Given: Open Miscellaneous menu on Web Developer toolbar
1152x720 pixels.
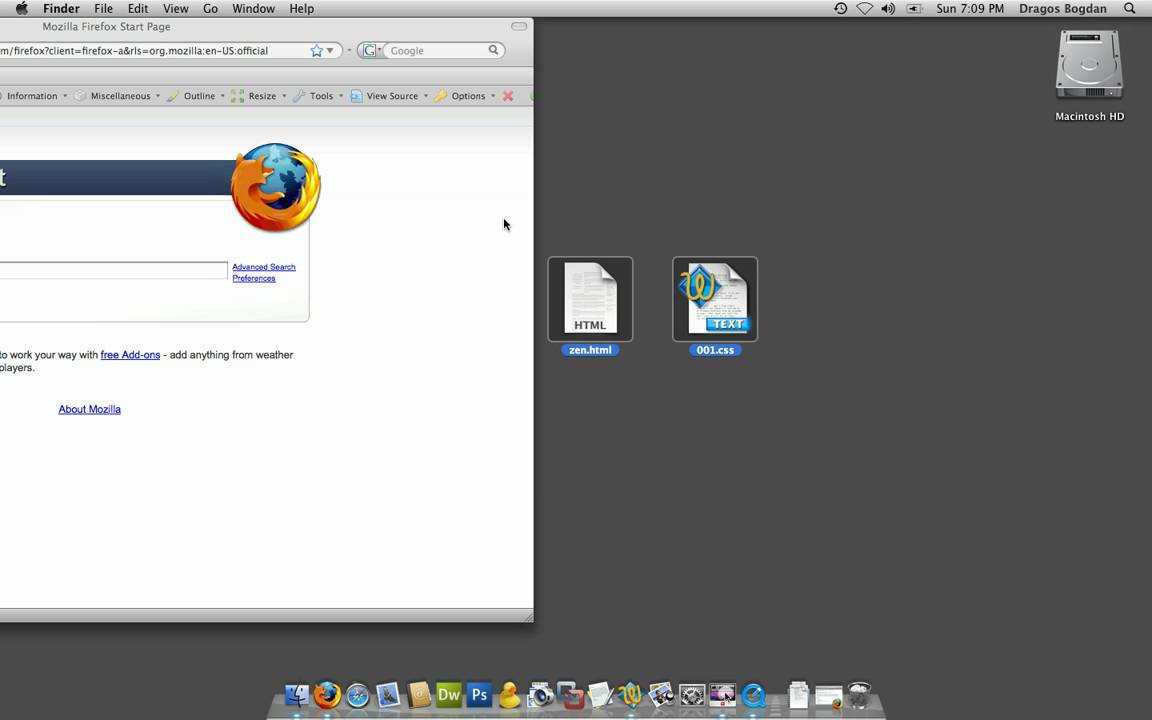Looking at the screenshot, I should point(118,96).
